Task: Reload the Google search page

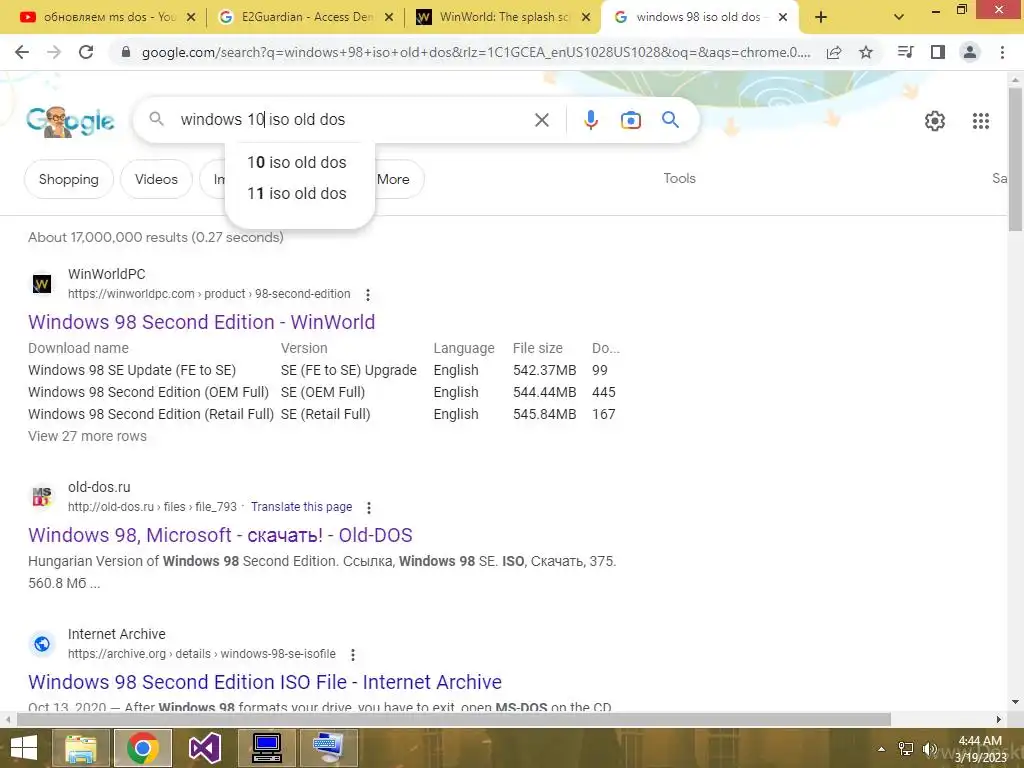Action: (86, 52)
